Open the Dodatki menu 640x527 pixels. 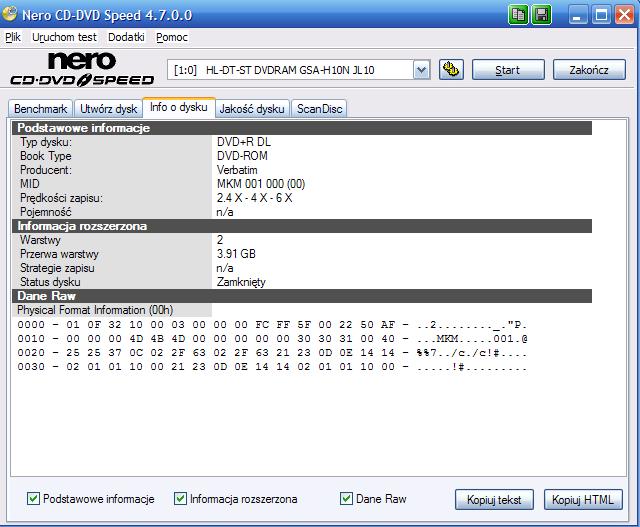coord(126,37)
